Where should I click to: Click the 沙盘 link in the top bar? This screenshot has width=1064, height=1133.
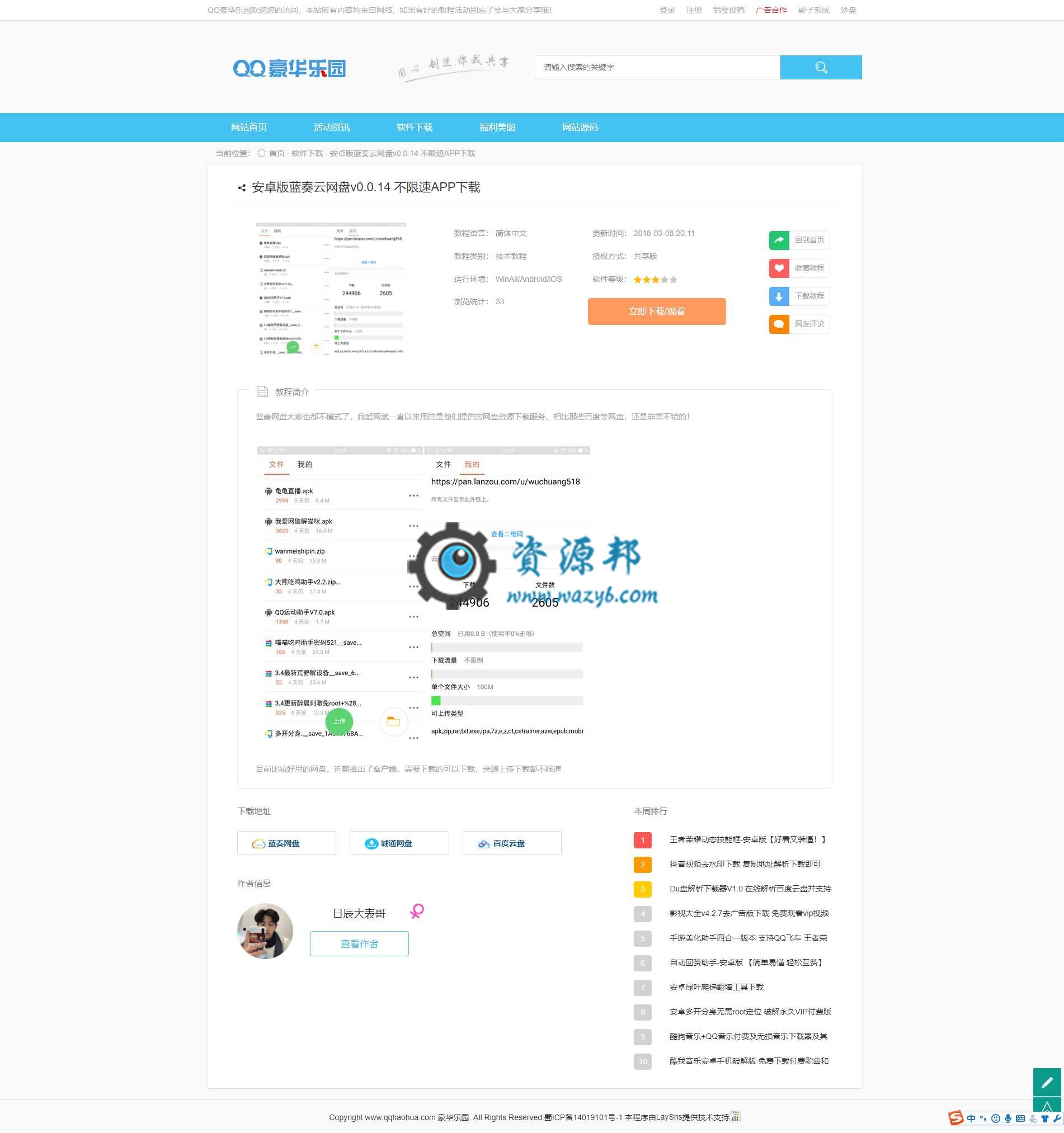click(x=849, y=10)
